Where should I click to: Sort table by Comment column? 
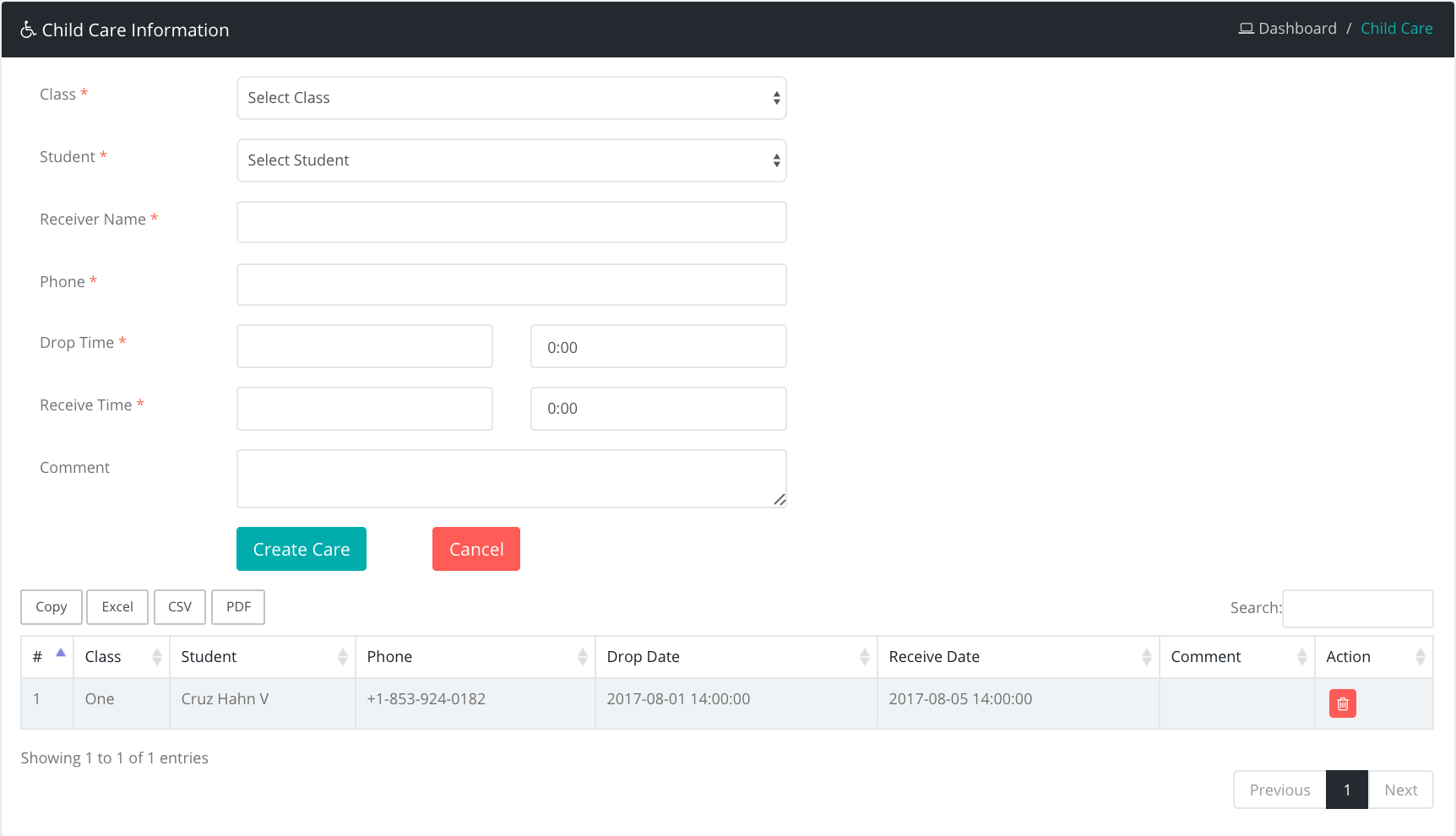click(1237, 657)
